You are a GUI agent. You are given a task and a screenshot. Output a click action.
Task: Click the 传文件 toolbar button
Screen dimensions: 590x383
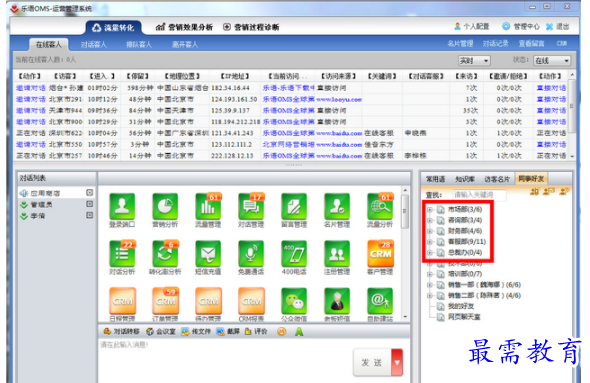(x=196, y=331)
